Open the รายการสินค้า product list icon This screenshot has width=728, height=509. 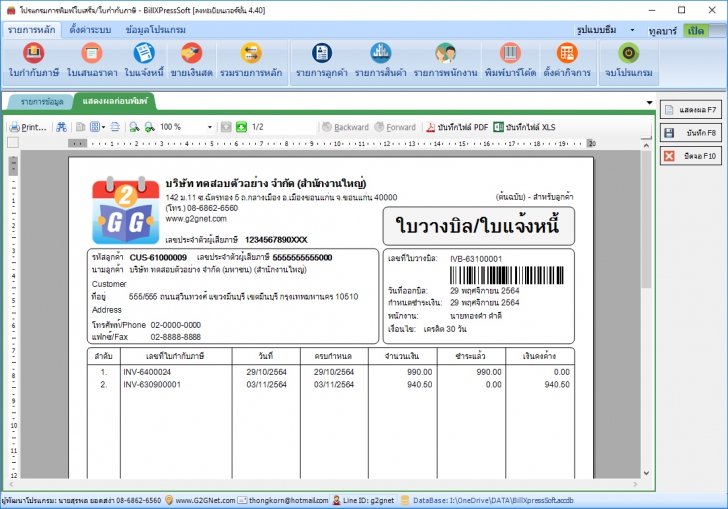[x=381, y=60]
